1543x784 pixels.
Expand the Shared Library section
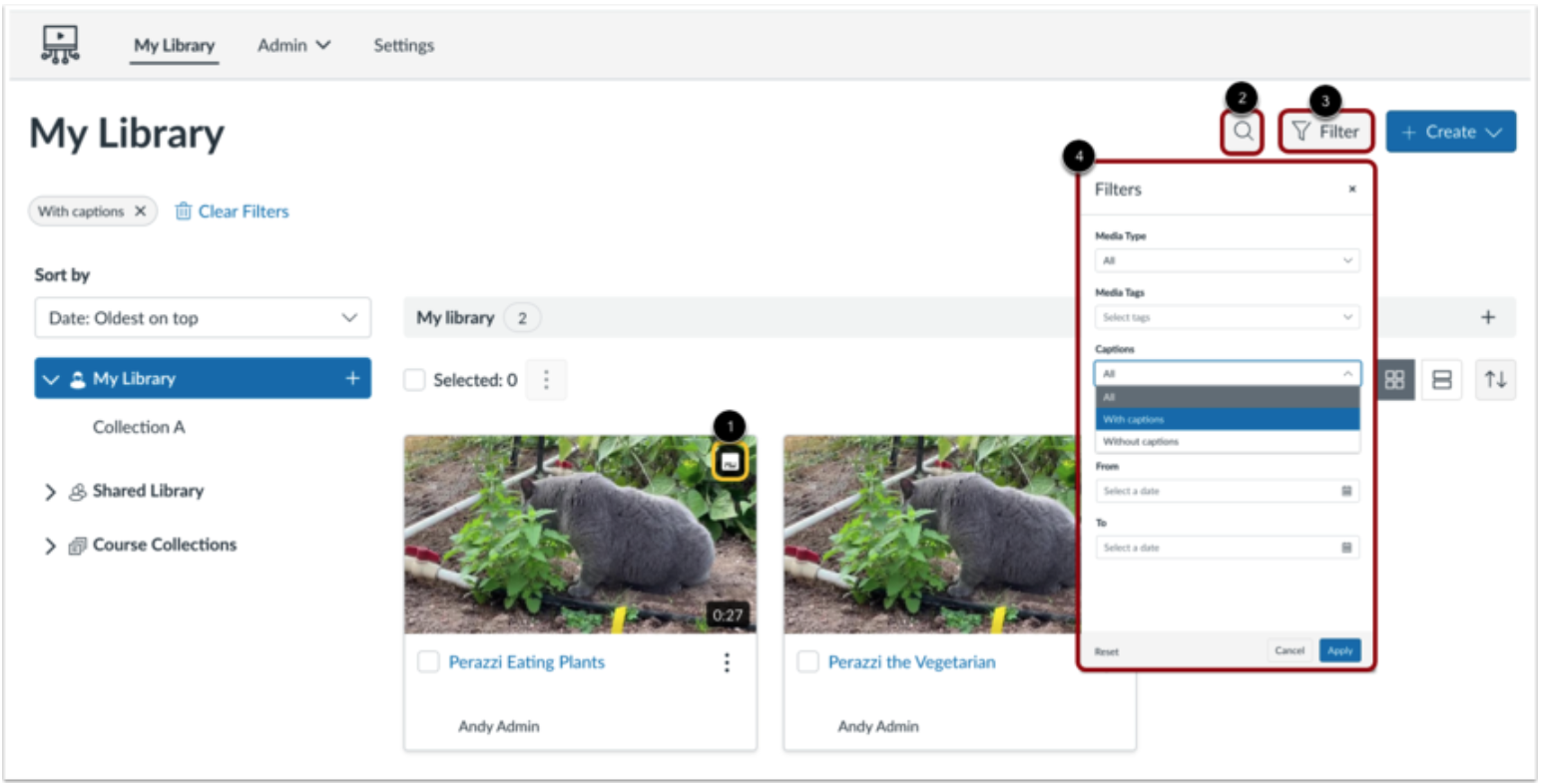pos(50,492)
